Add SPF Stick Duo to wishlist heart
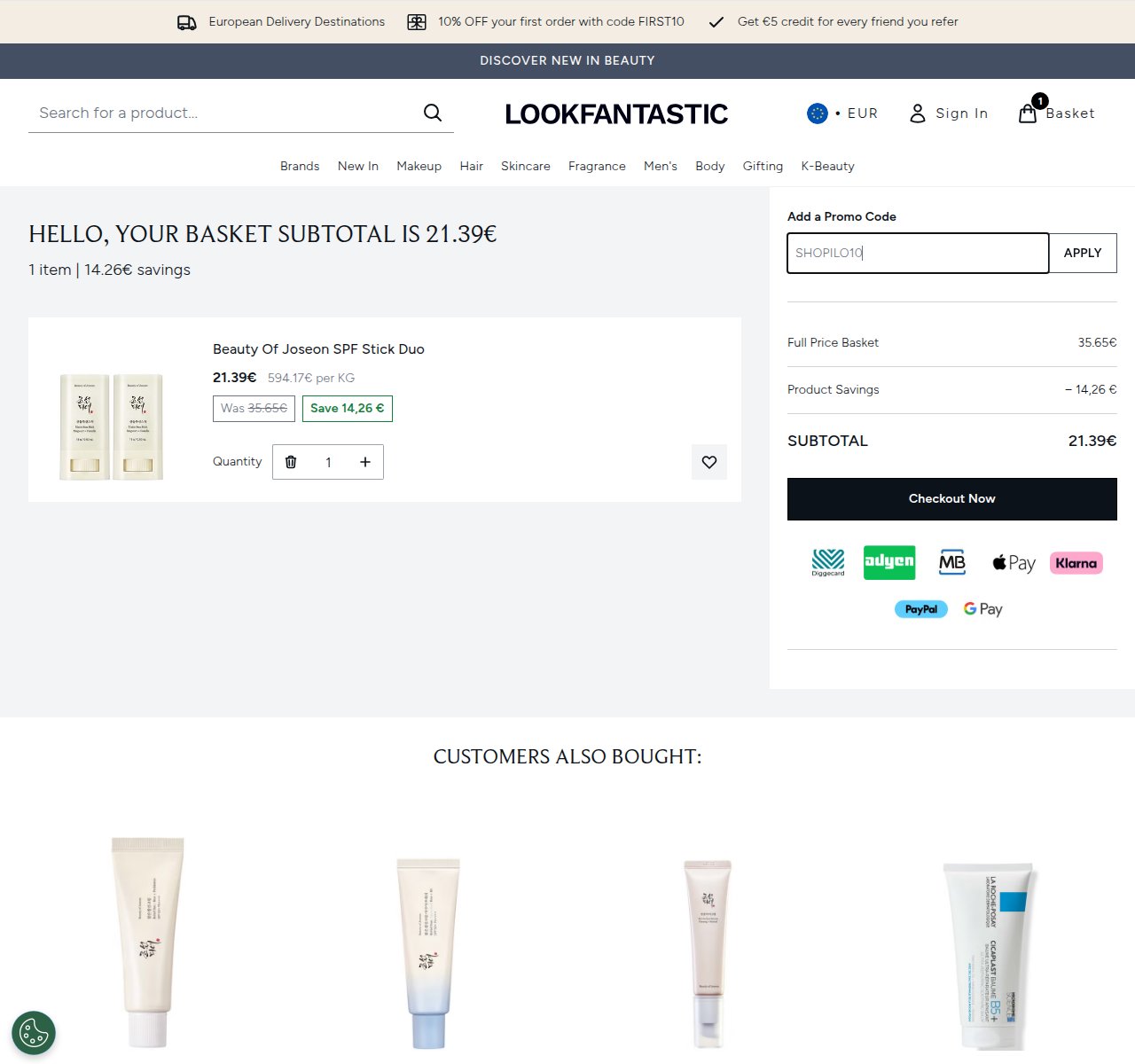Viewport: 1135px width, 1064px height. [x=709, y=462]
